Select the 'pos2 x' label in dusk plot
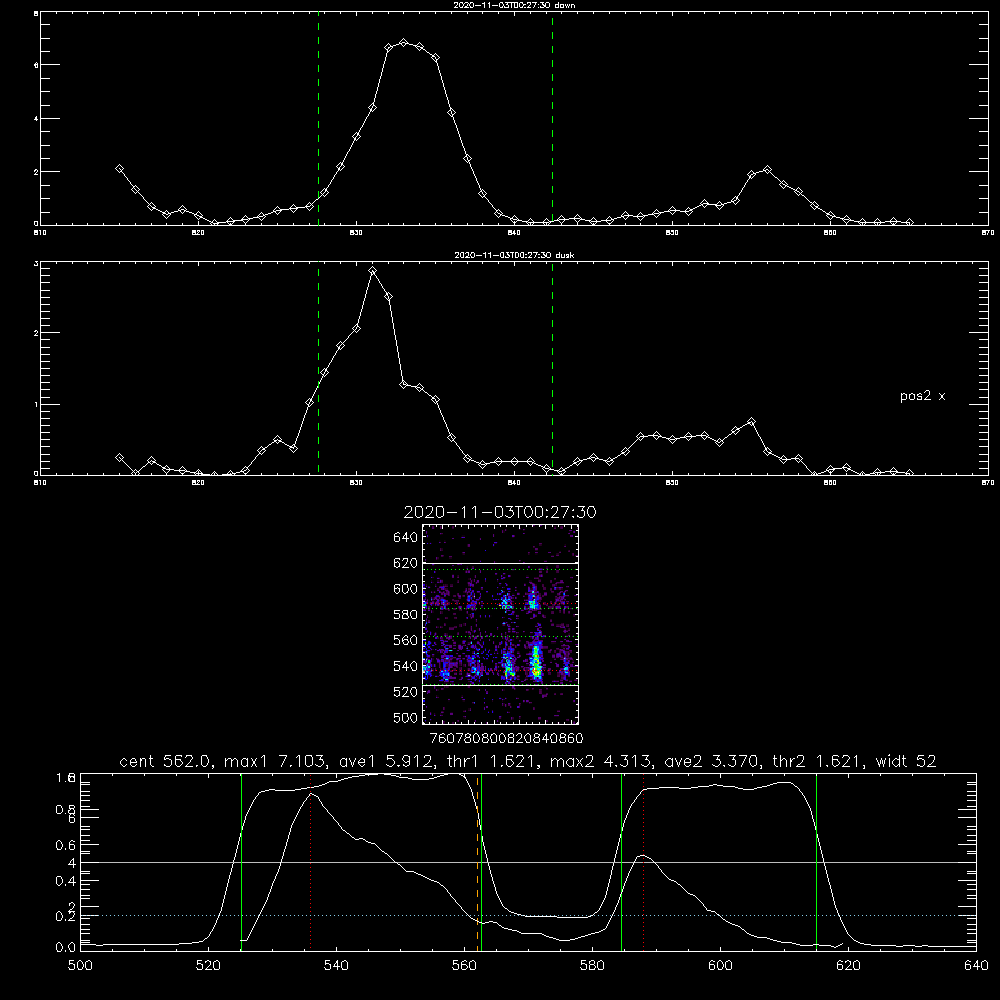The width and height of the screenshot is (1000, 1000). (x=922, y=396)
